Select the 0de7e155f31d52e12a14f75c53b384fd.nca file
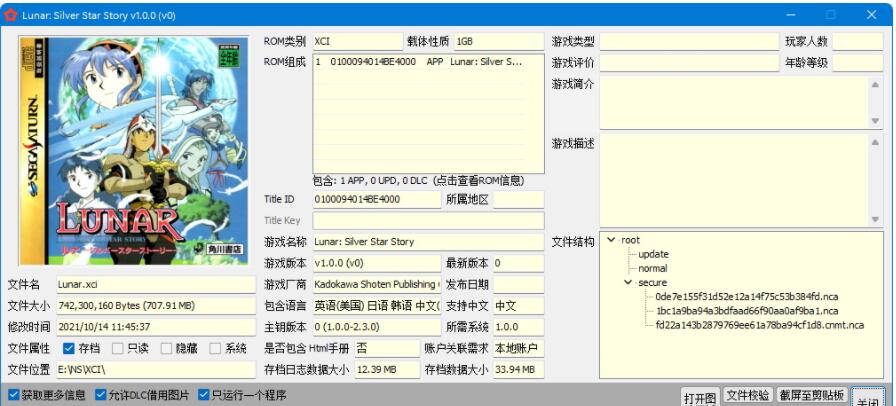The width and height of the screenshot is (896, 406). (747, 297)
